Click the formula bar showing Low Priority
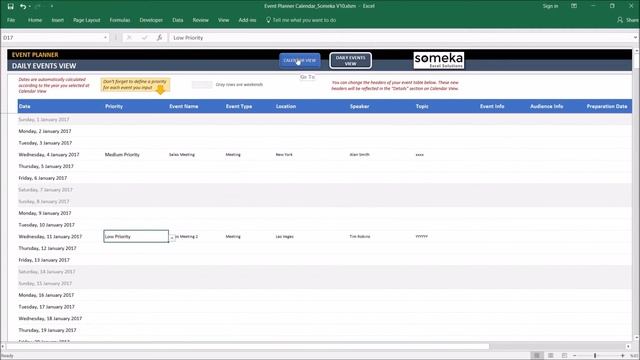Screen dimensions: 640x360 point(401,38)
